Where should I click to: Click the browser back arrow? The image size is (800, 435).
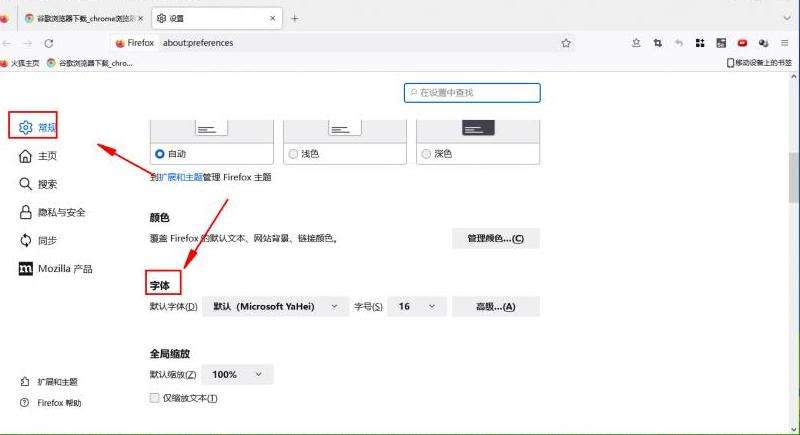tap(7, 43)
